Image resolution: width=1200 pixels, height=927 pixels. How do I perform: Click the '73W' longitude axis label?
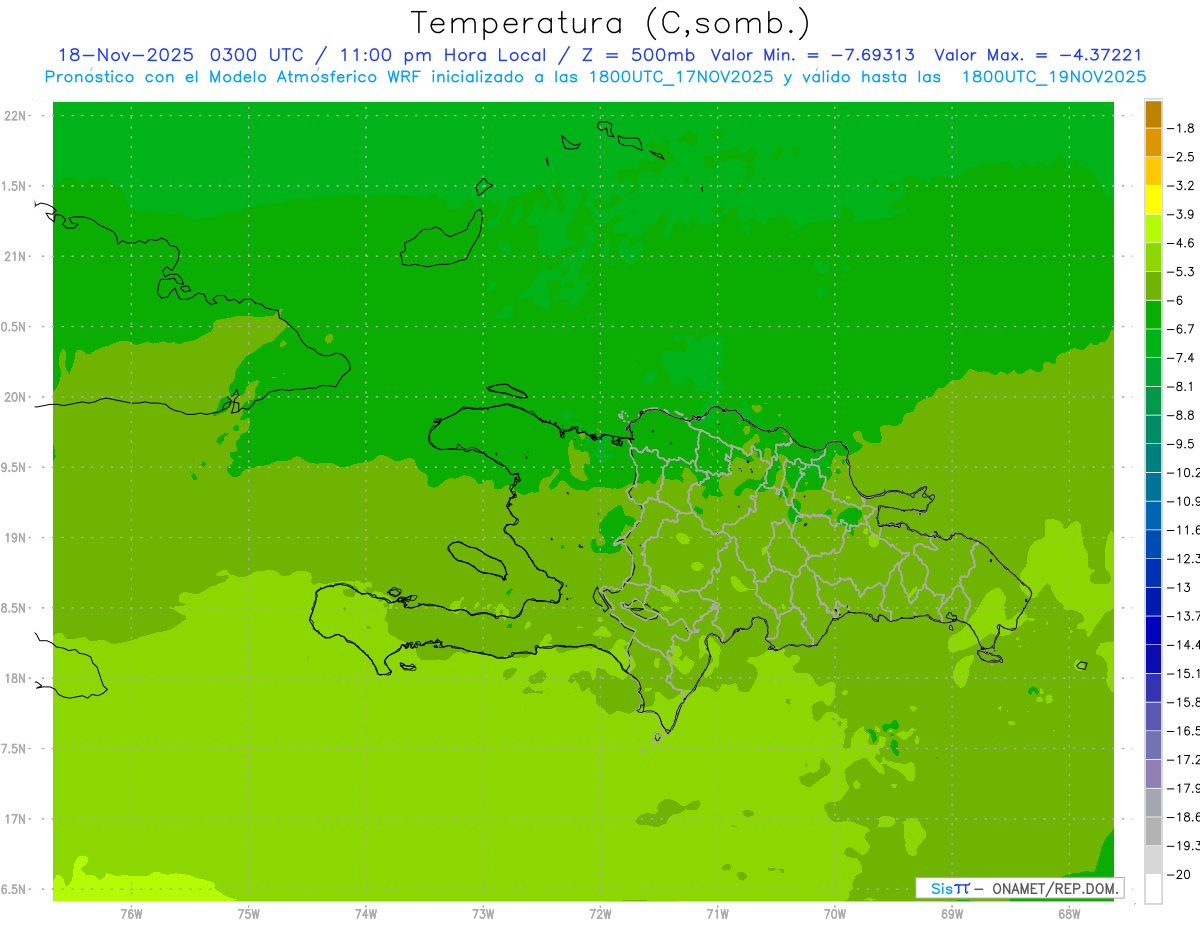(x=483, y=913)
